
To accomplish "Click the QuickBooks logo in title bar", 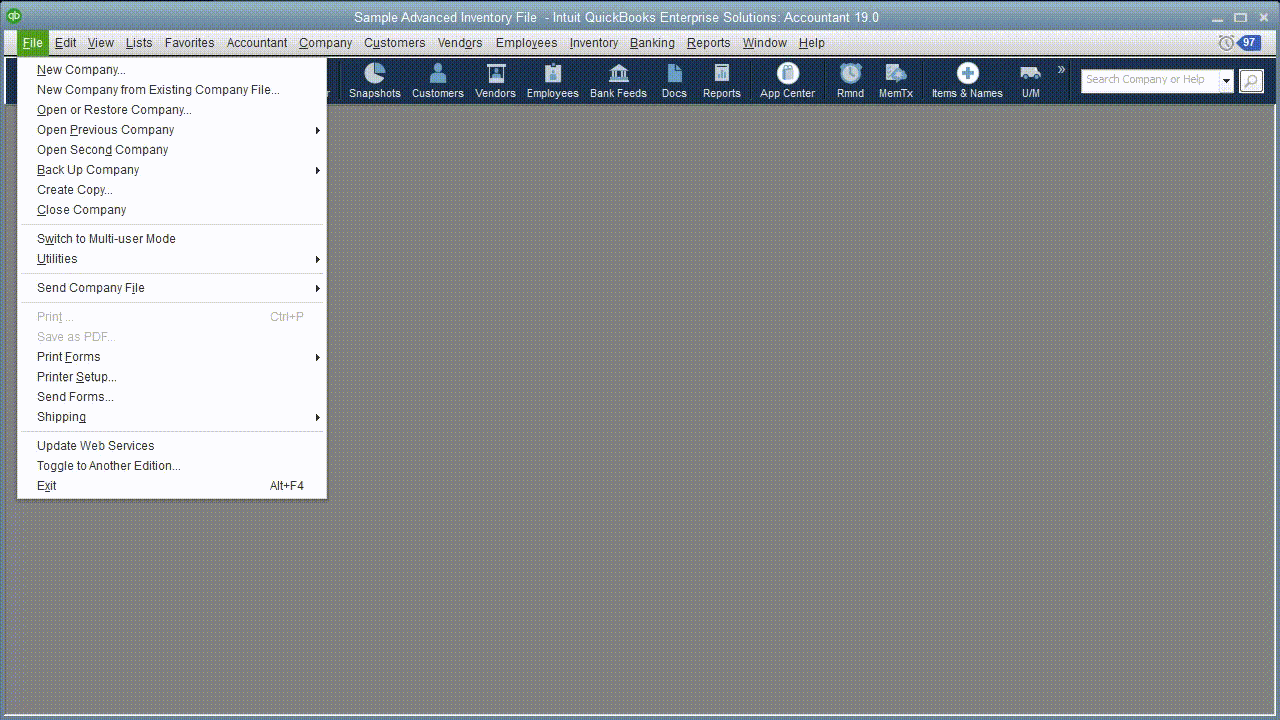I will (13, 16).
